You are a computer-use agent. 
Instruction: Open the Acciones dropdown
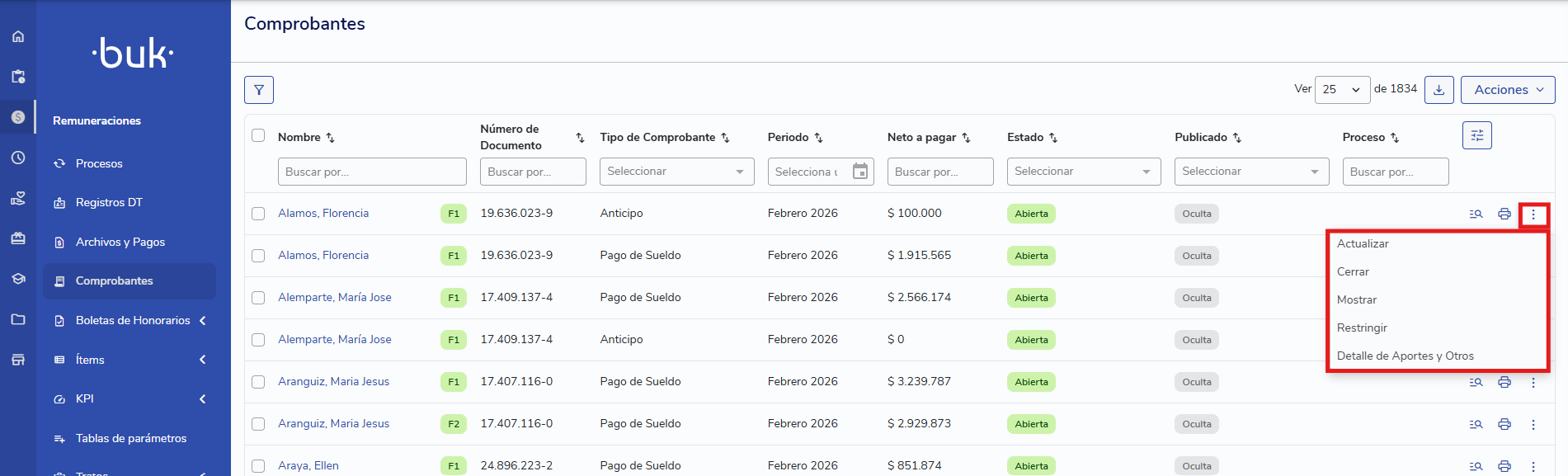[x=1507, y=90]
